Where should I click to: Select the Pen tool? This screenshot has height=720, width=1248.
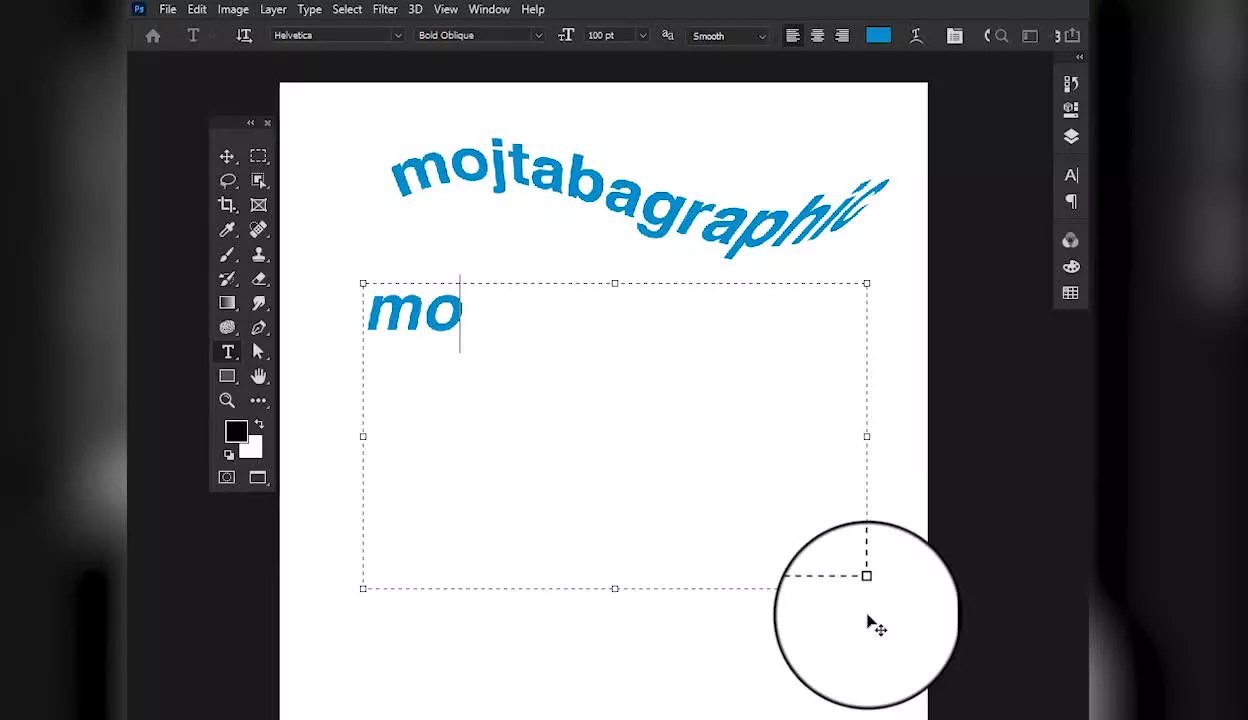[258, 328]
